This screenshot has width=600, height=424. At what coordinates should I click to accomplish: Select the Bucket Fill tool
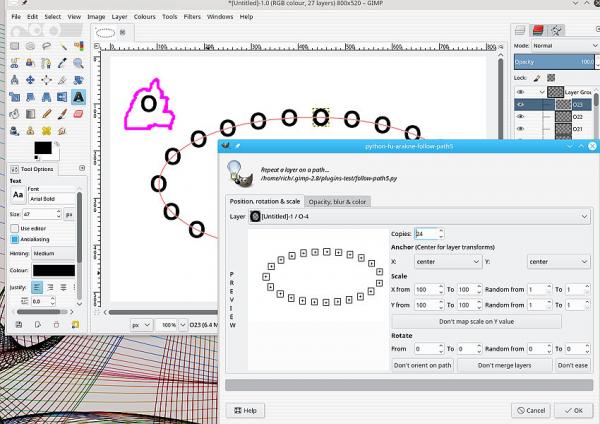pyautogui.click(x=15, y=114)
